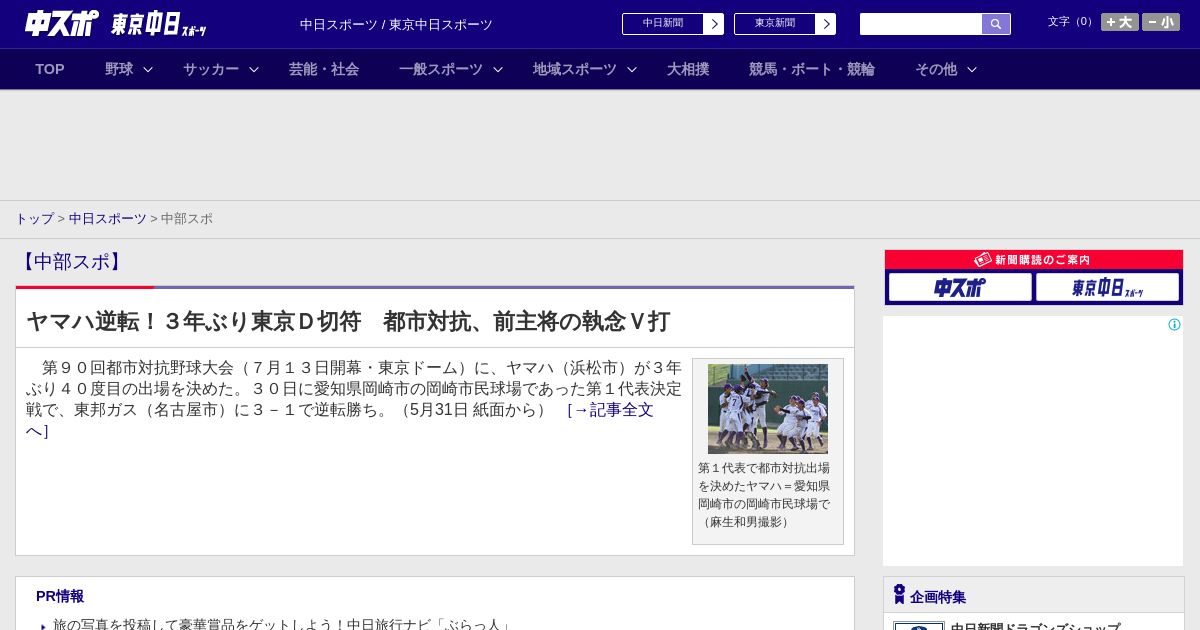This screenshot has width=1200, height=630.
Task: Click the 中スポ logo in header
Action: point(62,23)
